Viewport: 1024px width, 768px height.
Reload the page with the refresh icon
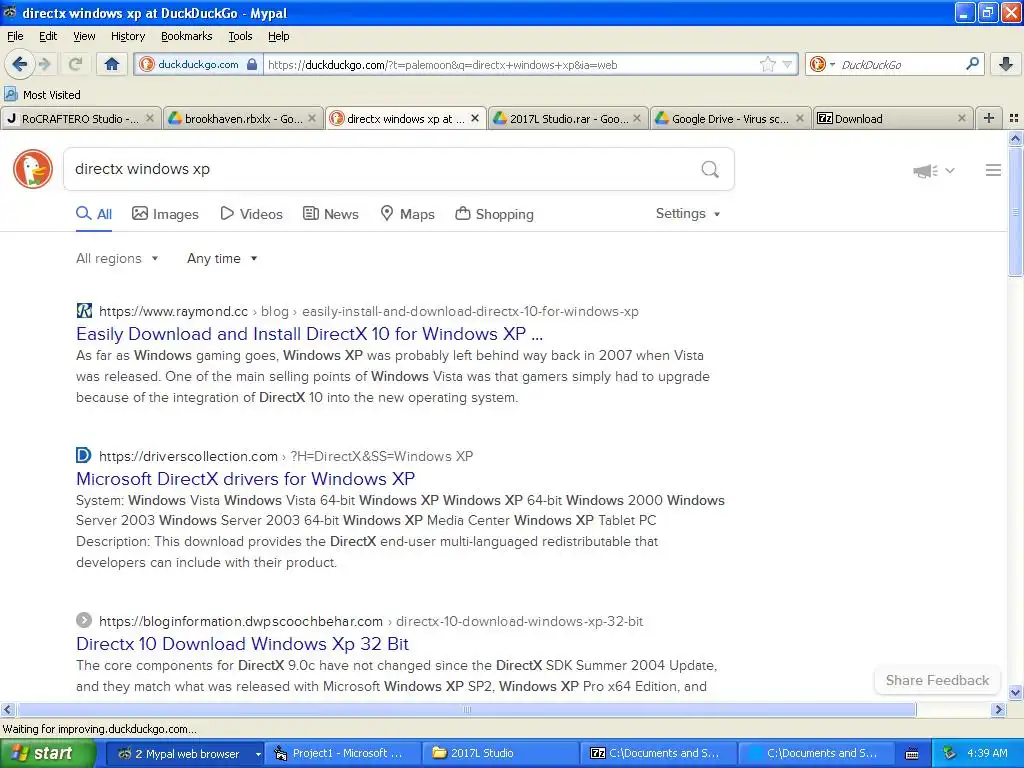pos(75,64)
